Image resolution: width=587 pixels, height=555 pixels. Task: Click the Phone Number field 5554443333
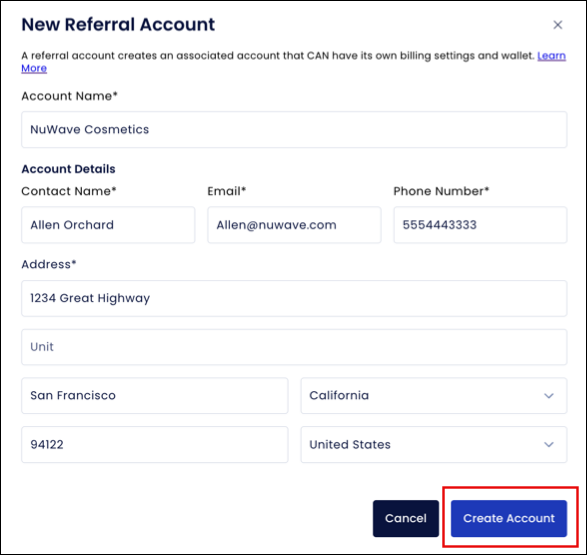click(480, 225)
